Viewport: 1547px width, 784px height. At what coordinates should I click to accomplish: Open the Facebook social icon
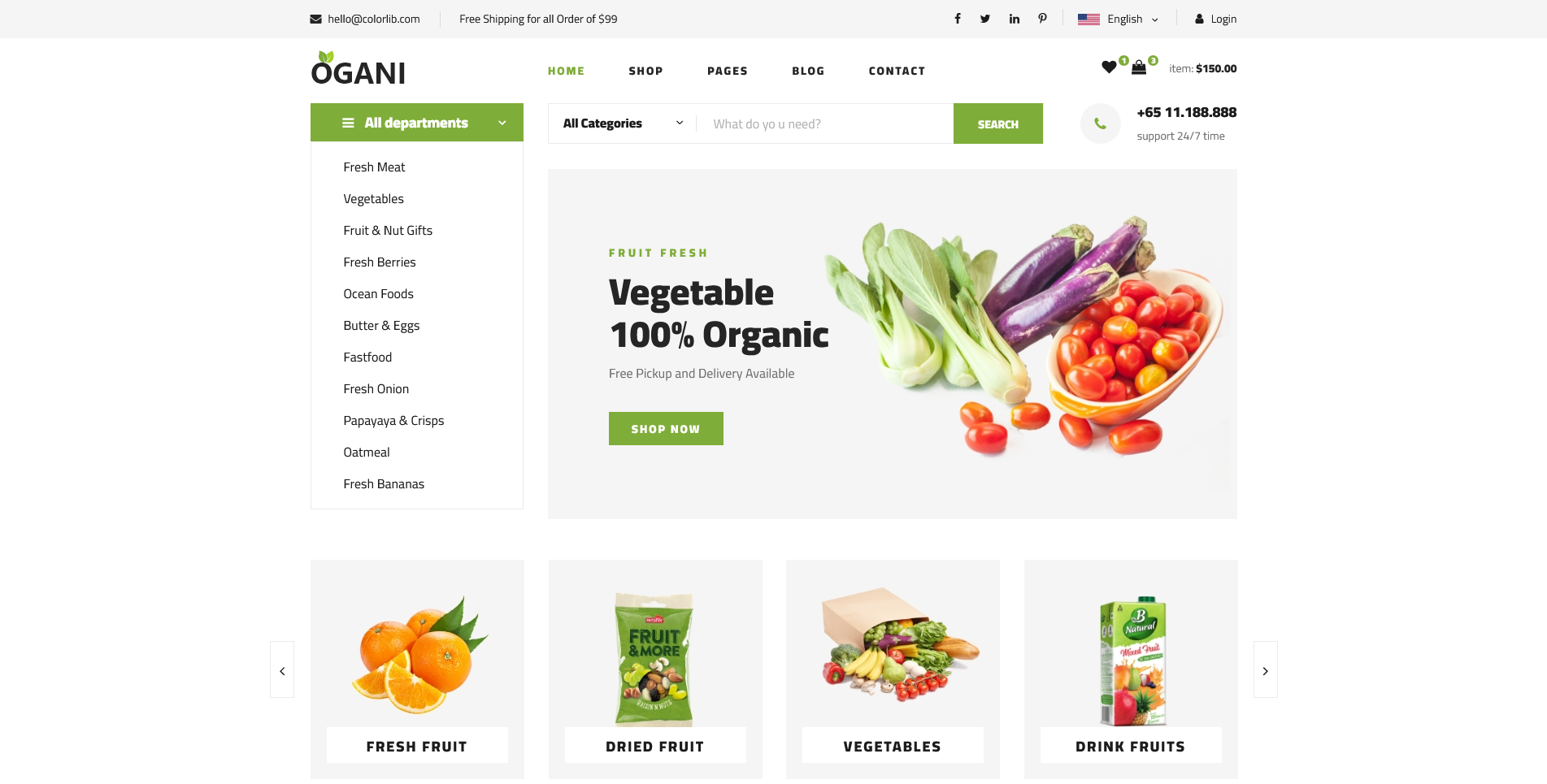point(958,19)
